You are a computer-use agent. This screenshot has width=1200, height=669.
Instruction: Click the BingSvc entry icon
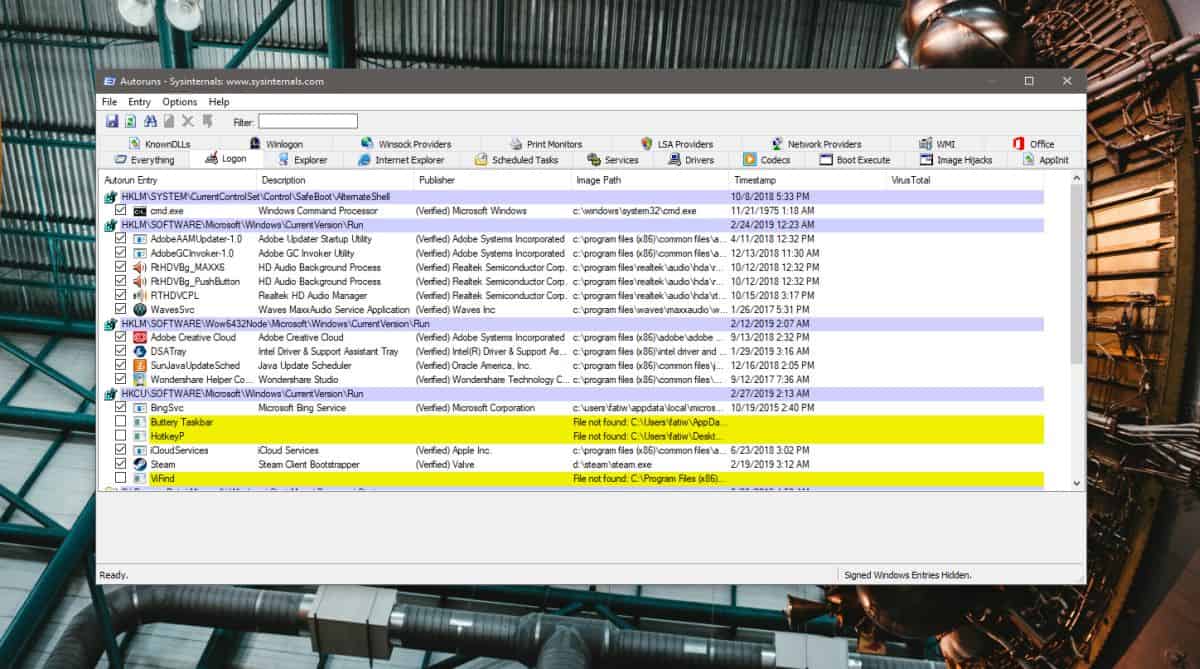pyautogui.click(x=140, y=408)
